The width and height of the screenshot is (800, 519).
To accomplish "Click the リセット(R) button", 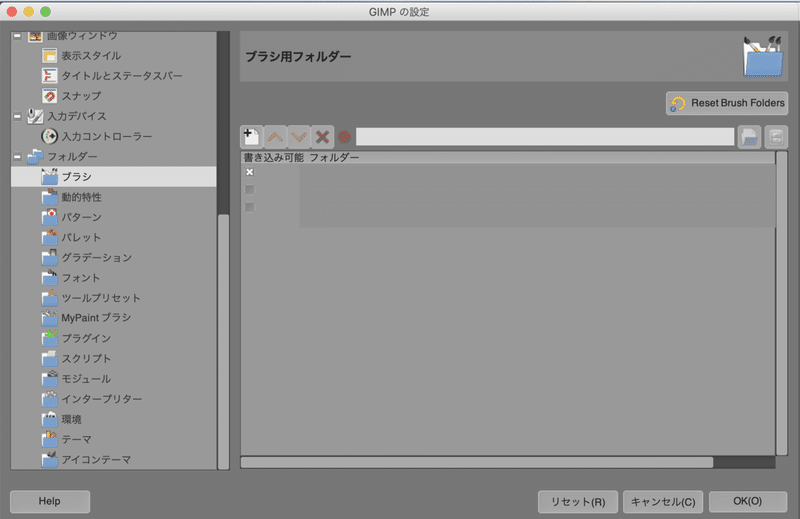I will click(x=578, y=502).
